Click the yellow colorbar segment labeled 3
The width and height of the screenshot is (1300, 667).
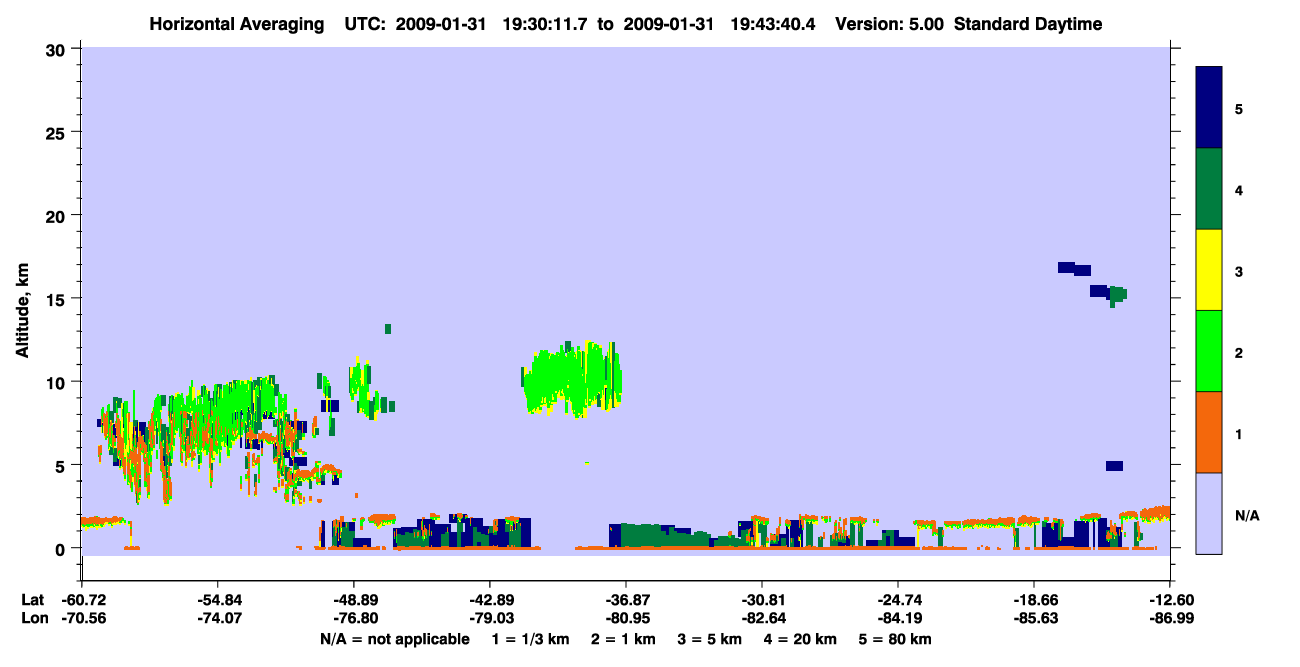tap(1209, 270)
